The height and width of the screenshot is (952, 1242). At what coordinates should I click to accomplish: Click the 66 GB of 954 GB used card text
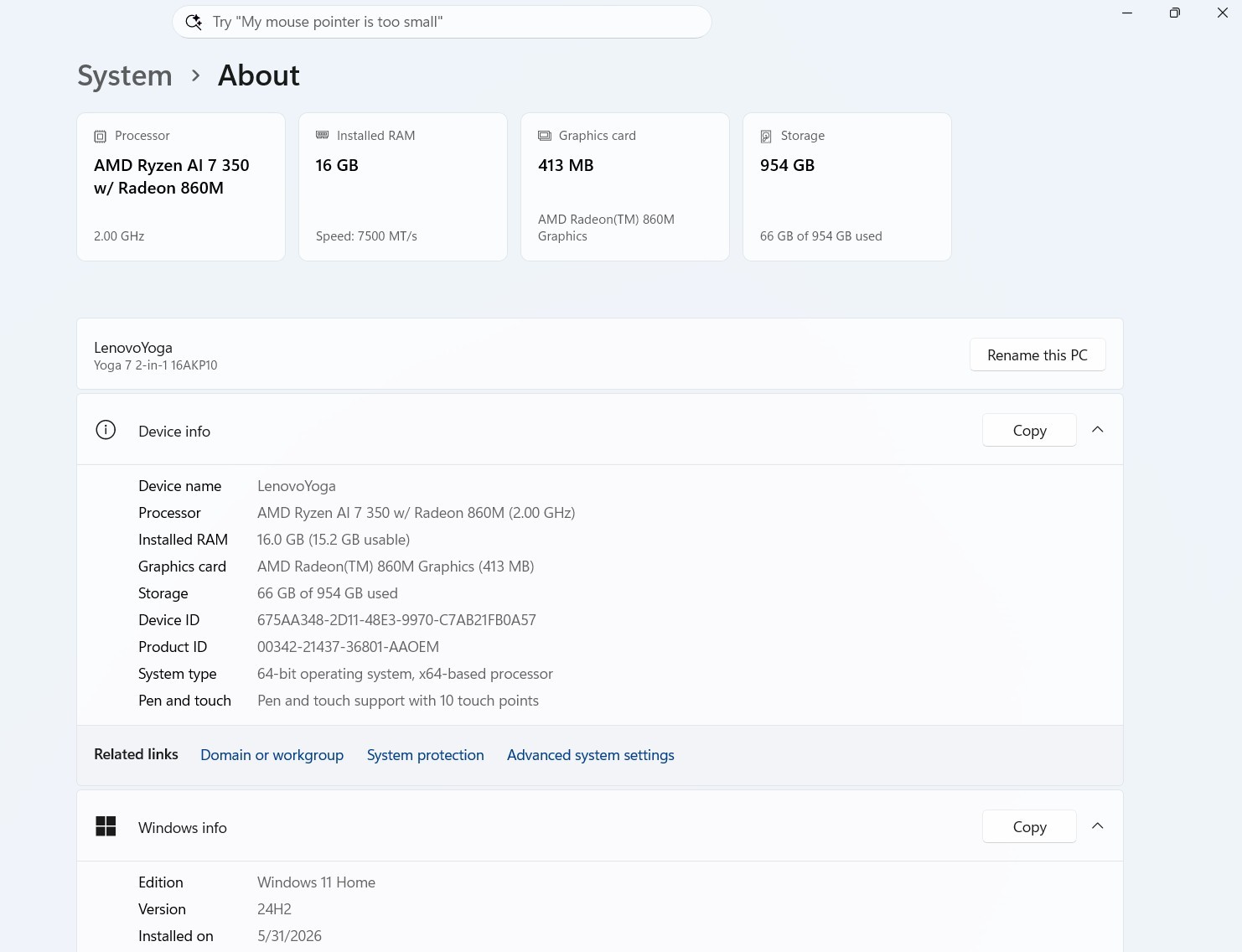click(821, 236)
